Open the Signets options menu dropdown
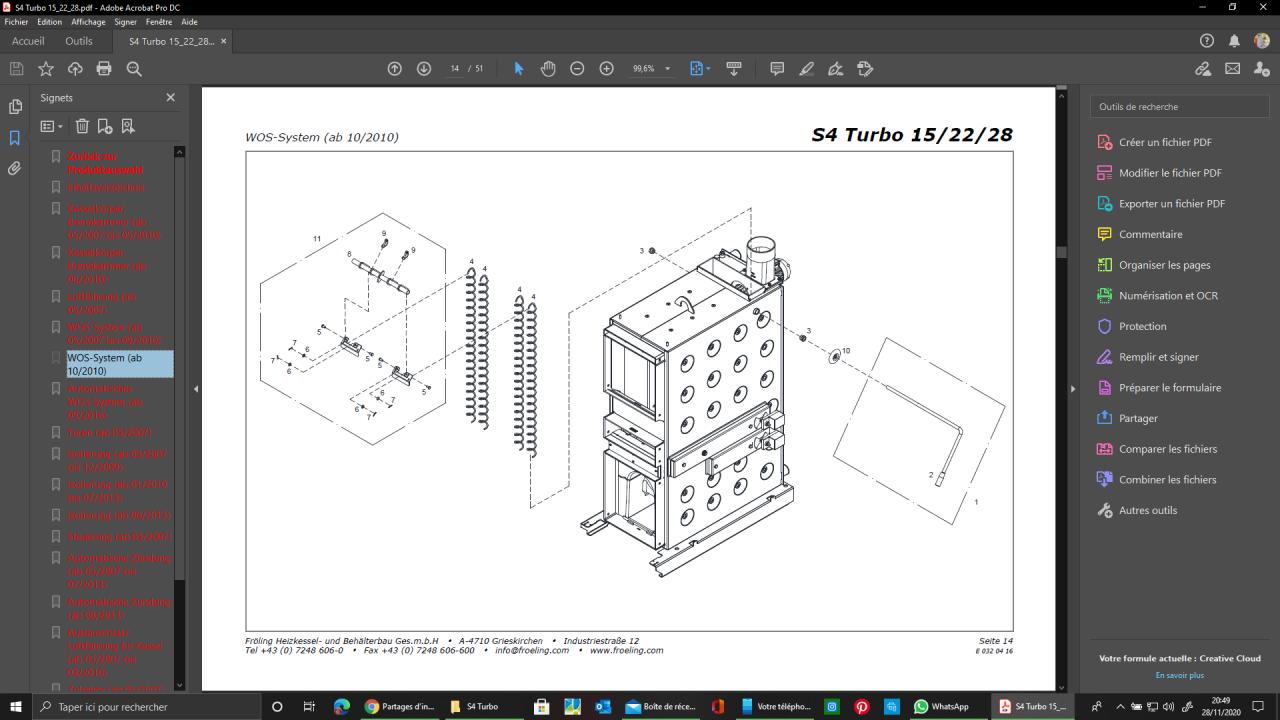 click(51, 126)
